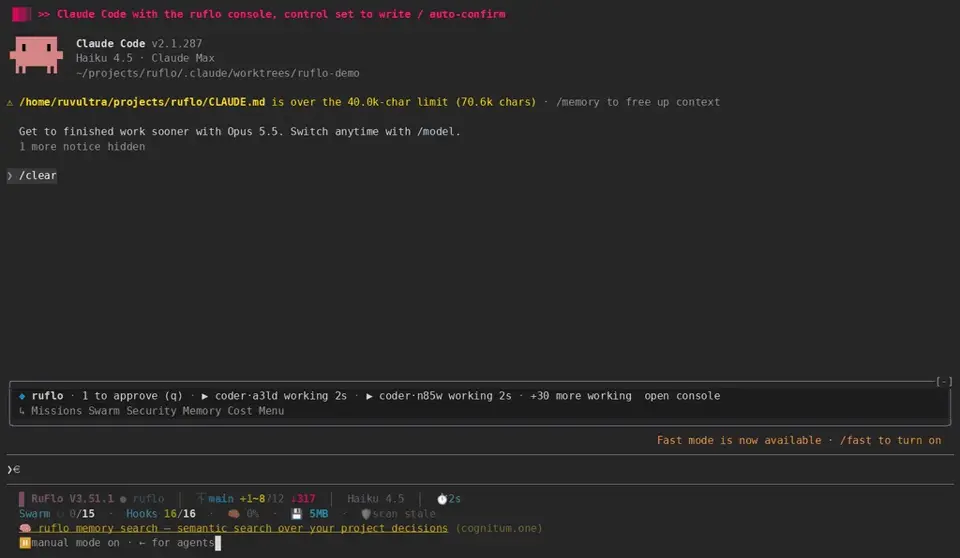The height and width of the screenshot is (558, 960).
Task: Click open console link
Action: (682, 396)
